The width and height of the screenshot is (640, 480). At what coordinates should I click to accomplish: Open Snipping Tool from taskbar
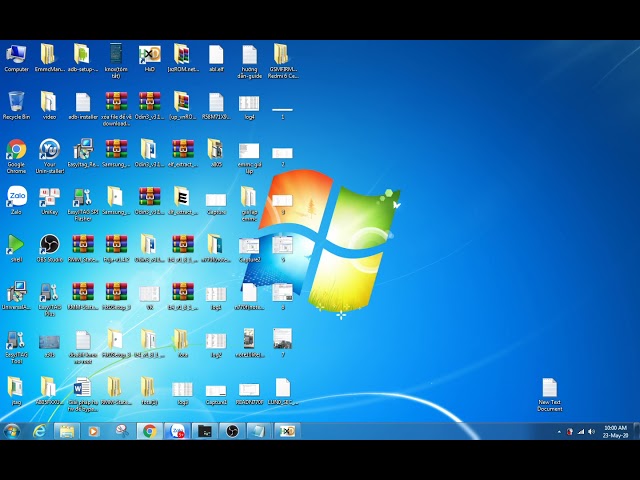click(121, 431)
